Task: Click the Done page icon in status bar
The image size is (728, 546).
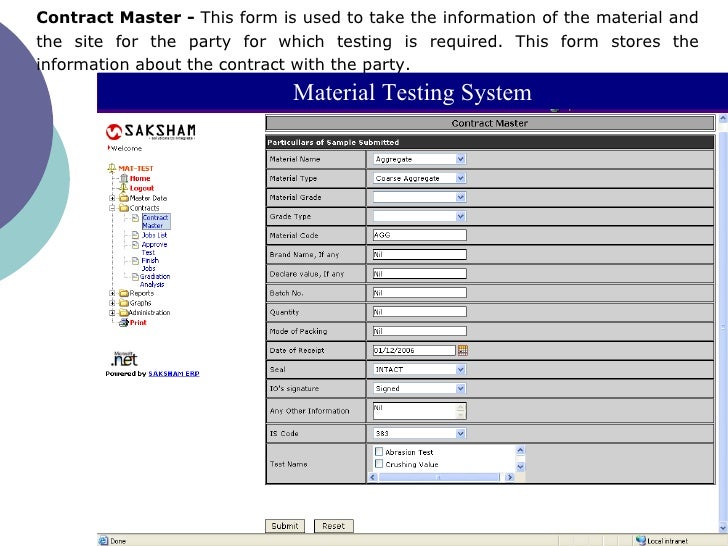Action: click(x=103, y=541)
